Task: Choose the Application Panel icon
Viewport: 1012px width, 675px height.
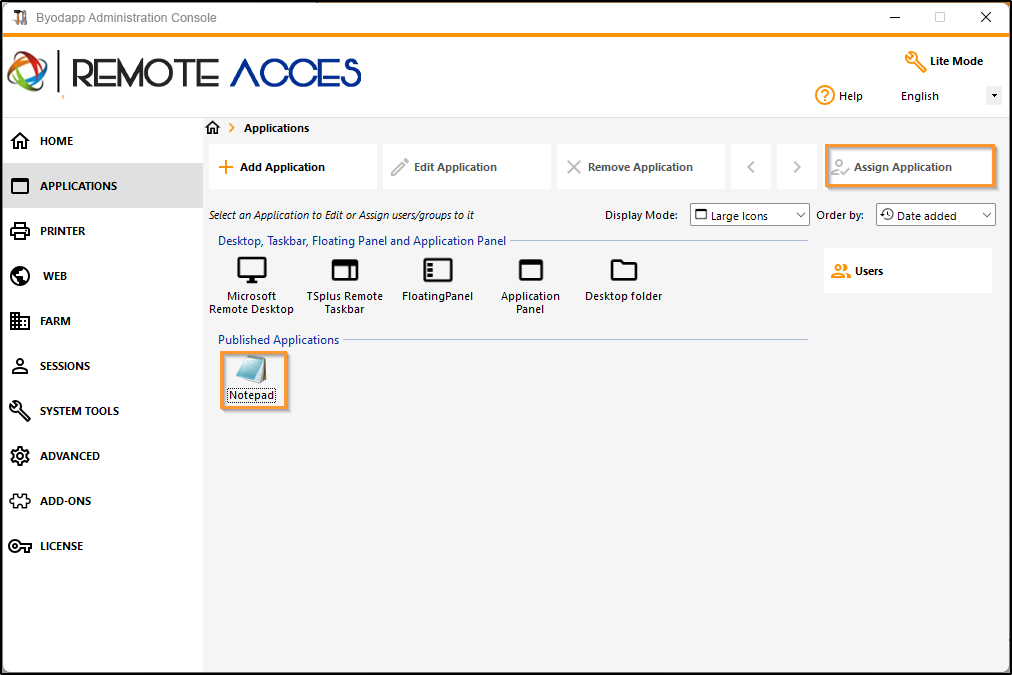Action: [531, 270]
